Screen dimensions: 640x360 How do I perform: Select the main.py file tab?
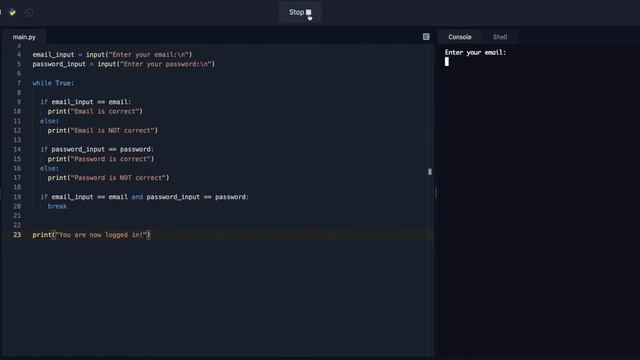[24, 37]
